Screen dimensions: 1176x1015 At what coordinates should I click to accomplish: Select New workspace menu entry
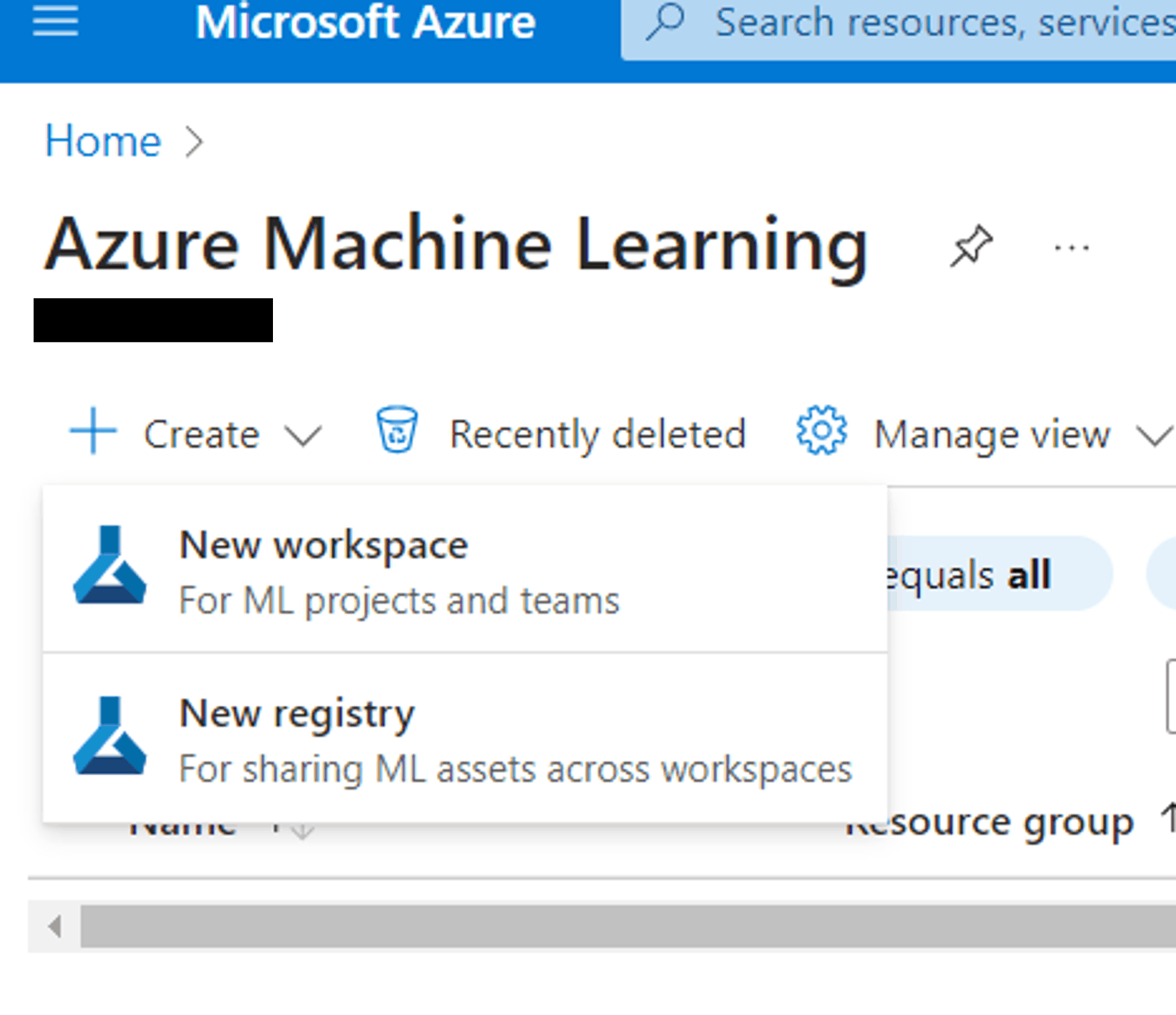[x=465, y=570]
